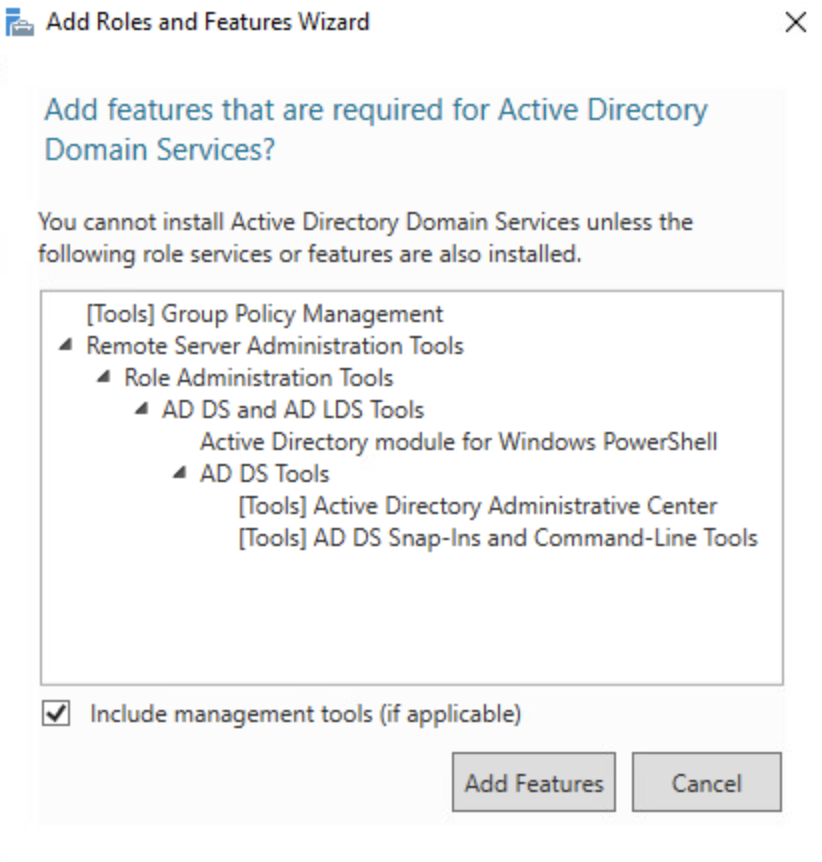Select AD DS Snap-Ins and Command-Line Tools
822x862 pixels.
click(x=497, y=538)
